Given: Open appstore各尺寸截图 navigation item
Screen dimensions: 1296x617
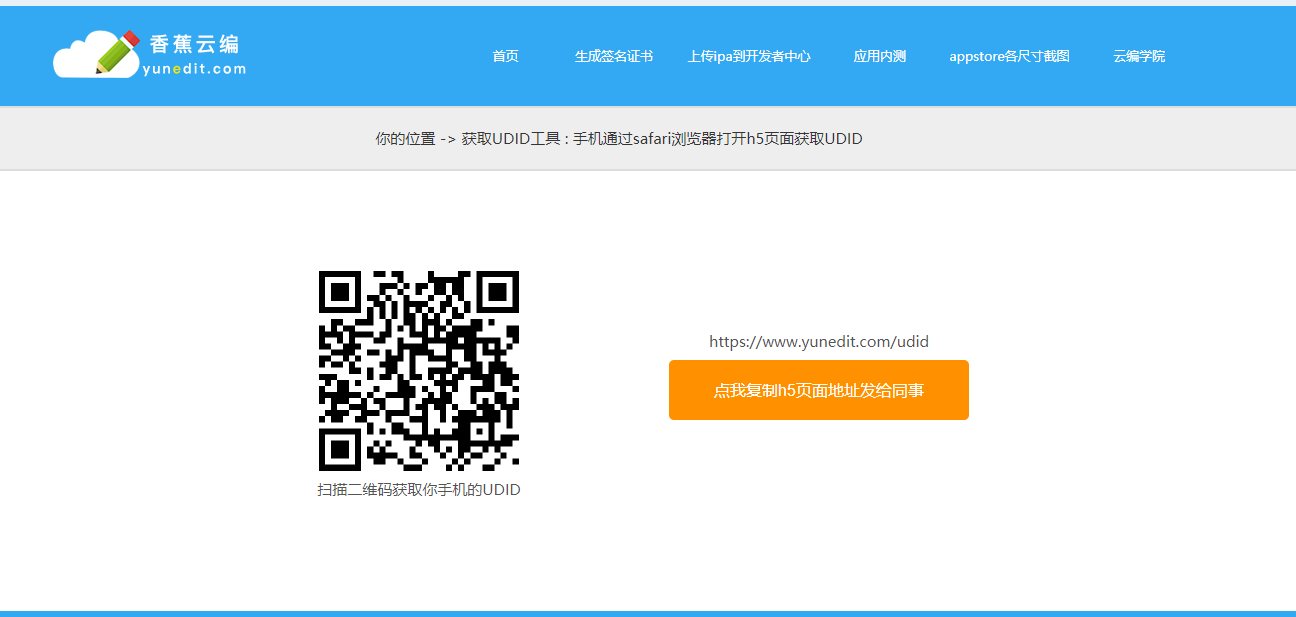Looking at the screenshot, I should tap(1009, 56).
